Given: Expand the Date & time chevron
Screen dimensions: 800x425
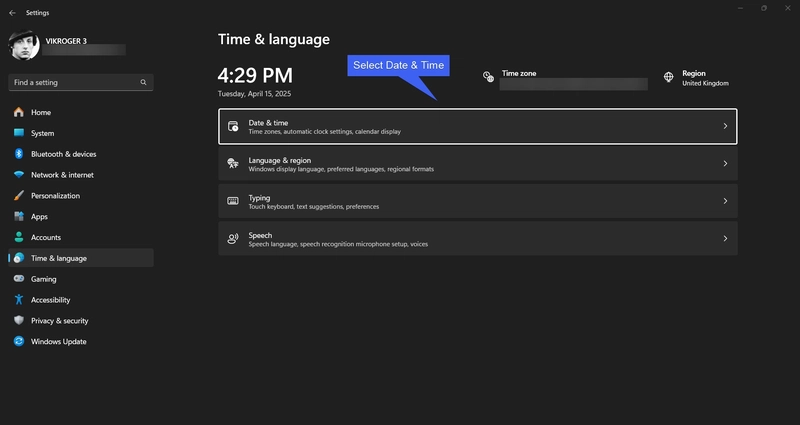Looking at the screenshot, I should (x=725, y=127).
